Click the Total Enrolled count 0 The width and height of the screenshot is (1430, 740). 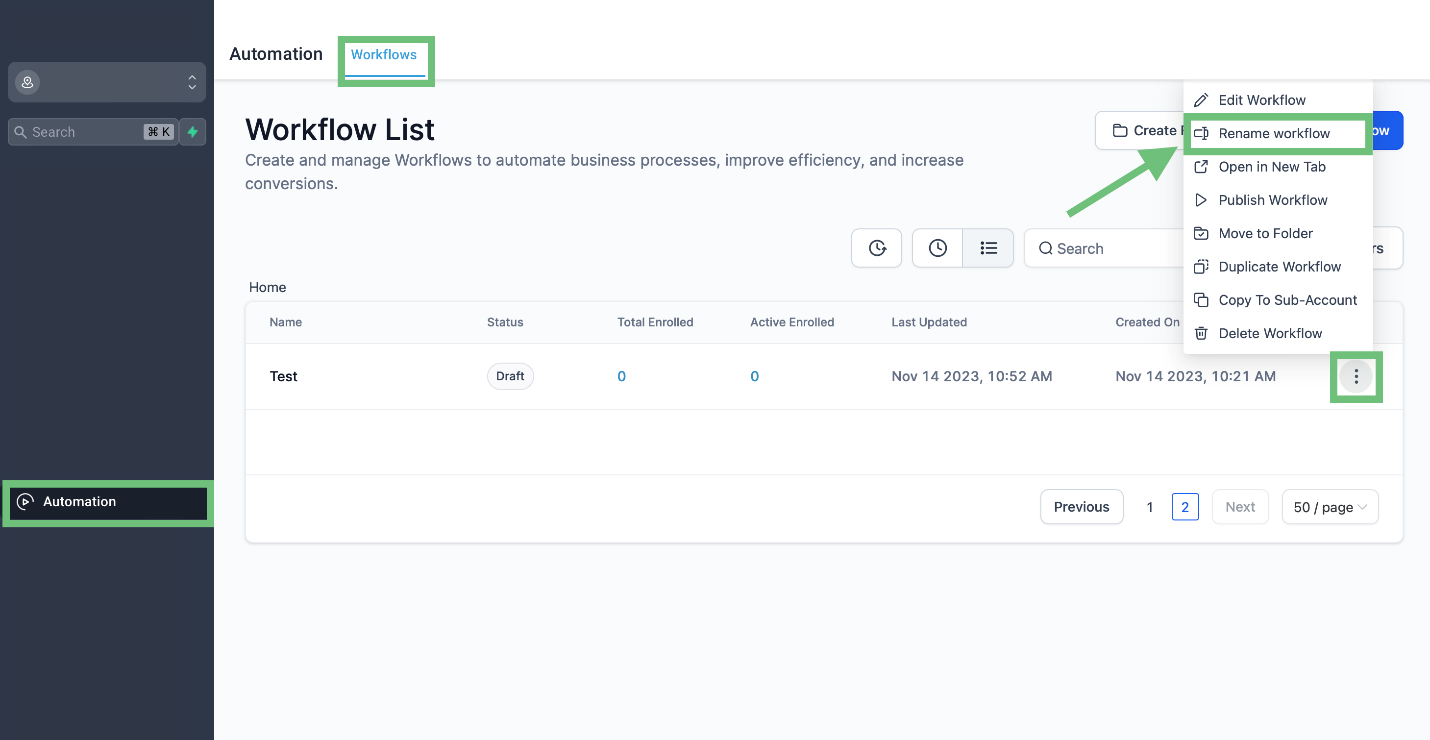tap(622, 377)
